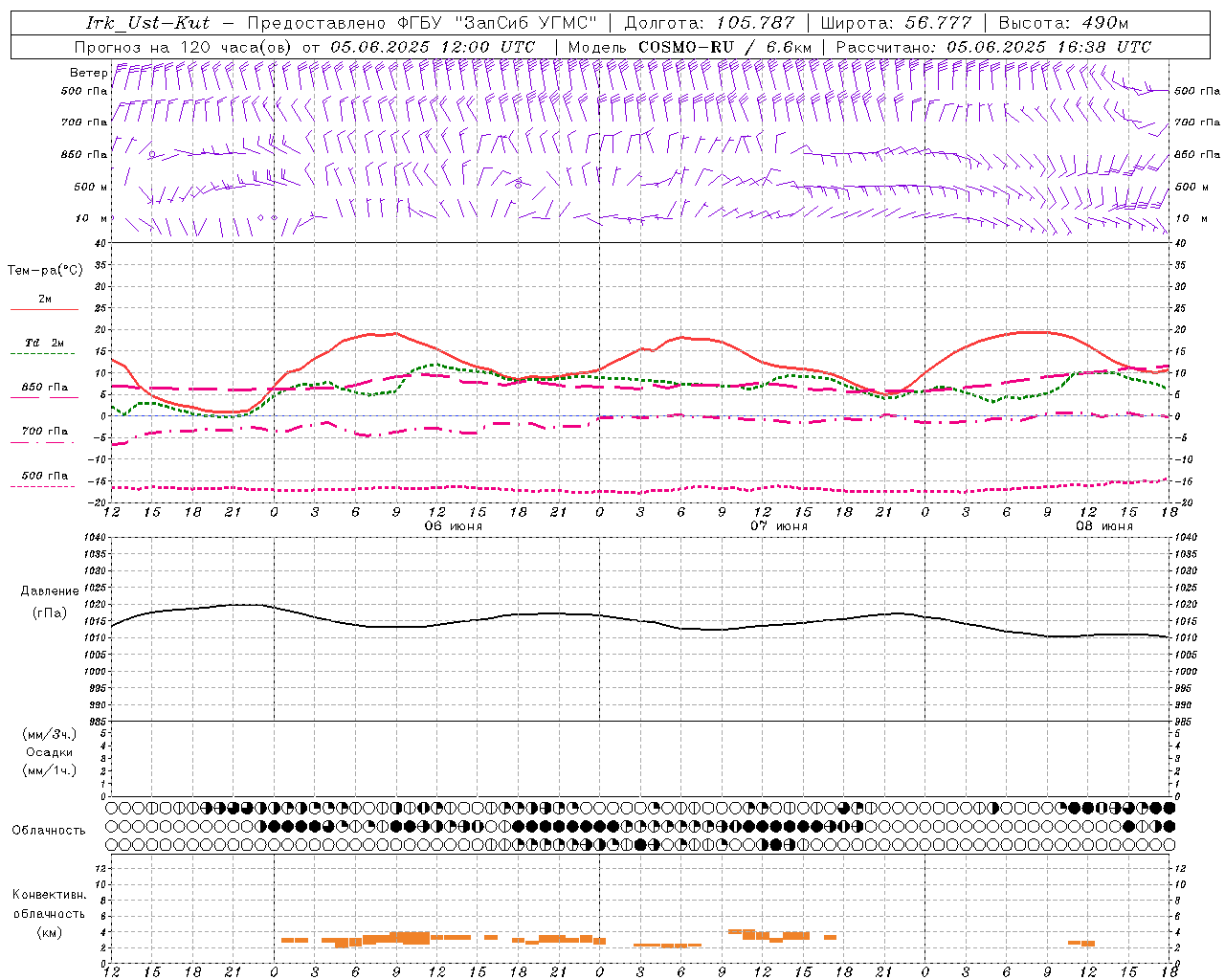
Task: Click the computed timestamp 05.06.2025 16:38 UTC
Action: 1049,46
